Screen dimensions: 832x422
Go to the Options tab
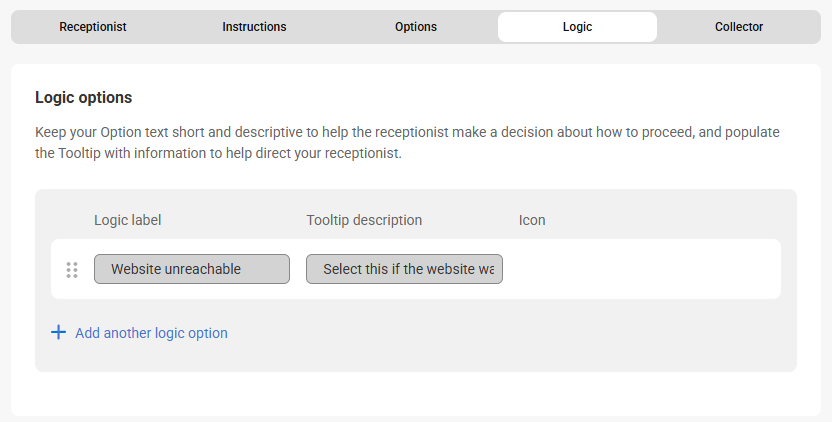(x=416, y=27)
